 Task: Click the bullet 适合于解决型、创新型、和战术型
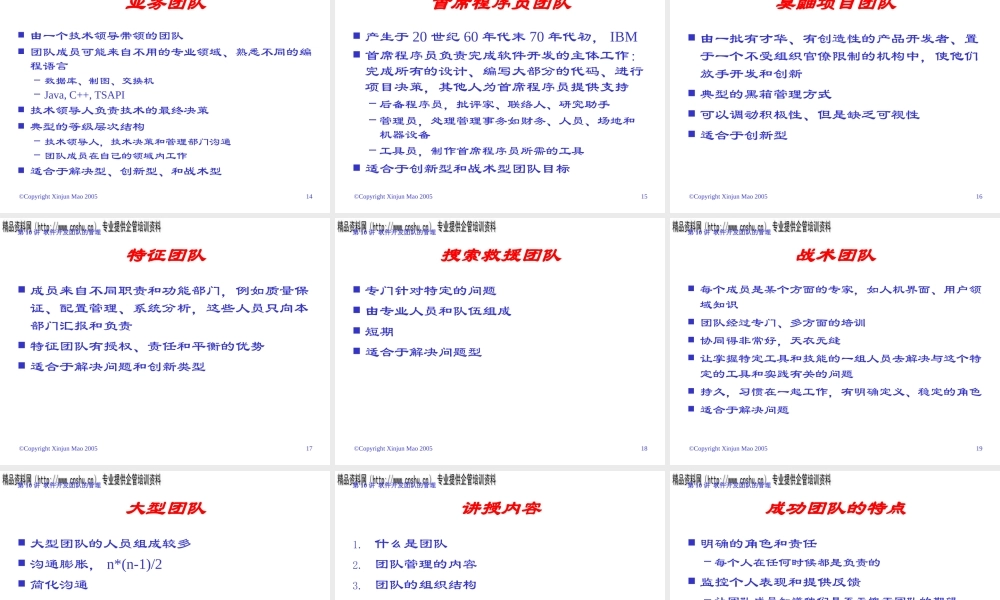tap(126, 171)
